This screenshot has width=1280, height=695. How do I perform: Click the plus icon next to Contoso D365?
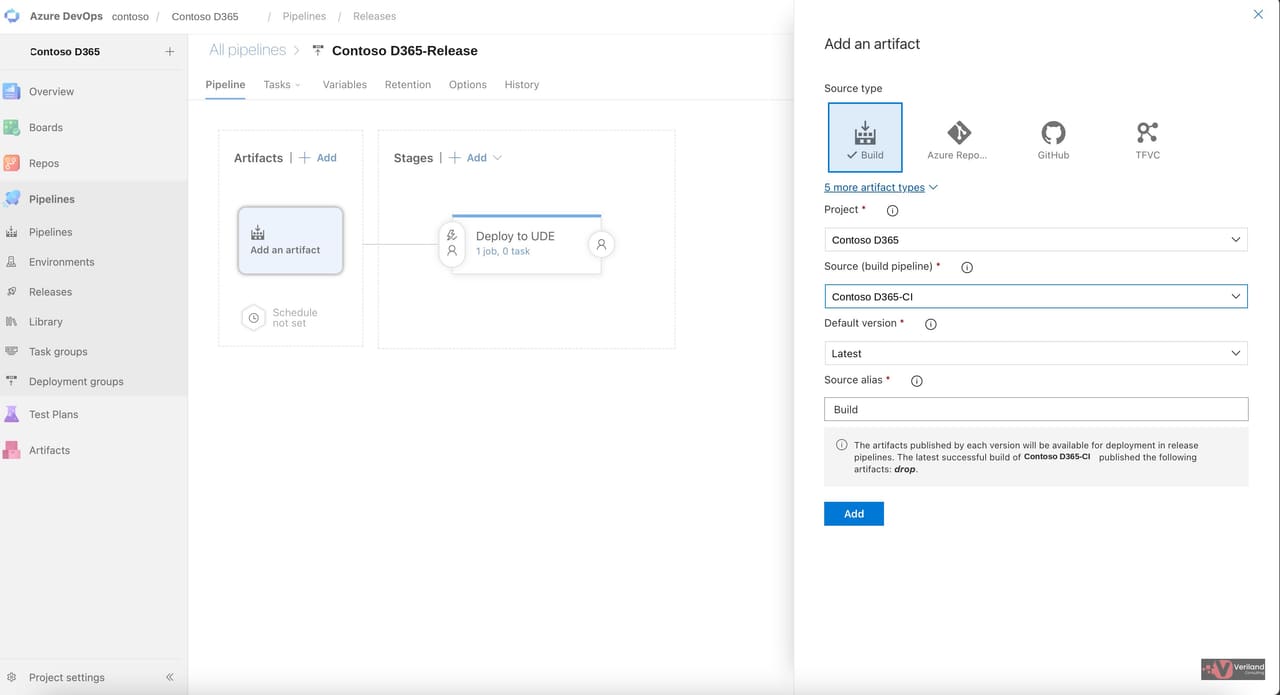[x=170, y=51]
